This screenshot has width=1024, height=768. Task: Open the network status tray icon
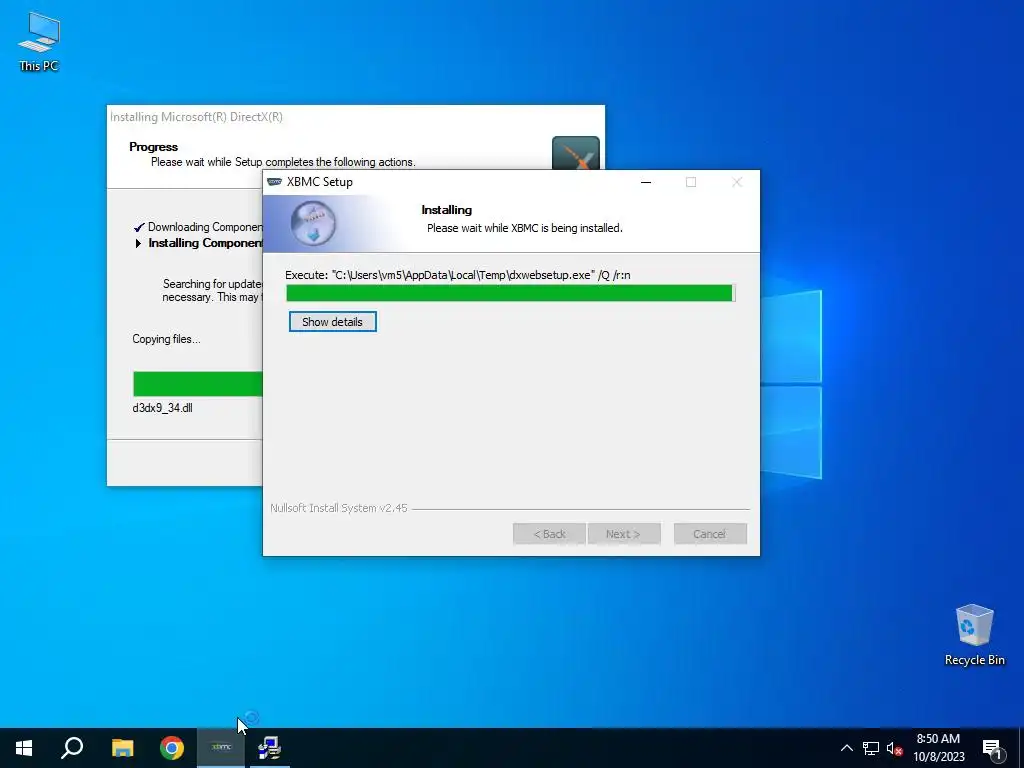pyautogui.click(x=871, y=748)
